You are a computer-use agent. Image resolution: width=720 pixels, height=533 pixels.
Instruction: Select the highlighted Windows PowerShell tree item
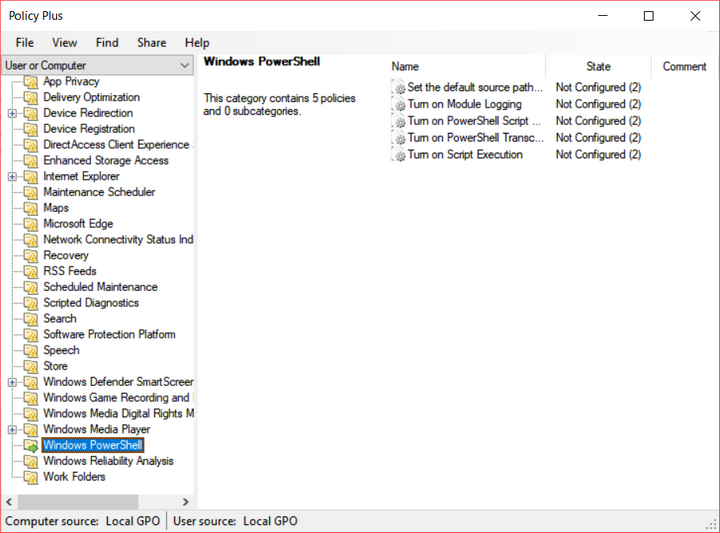[93, 445]
